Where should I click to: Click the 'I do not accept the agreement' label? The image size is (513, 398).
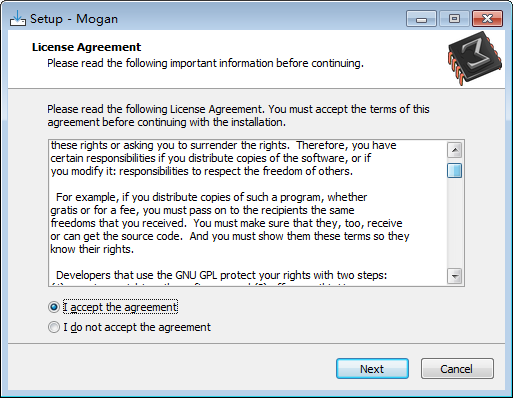click(x=137, y=327)
